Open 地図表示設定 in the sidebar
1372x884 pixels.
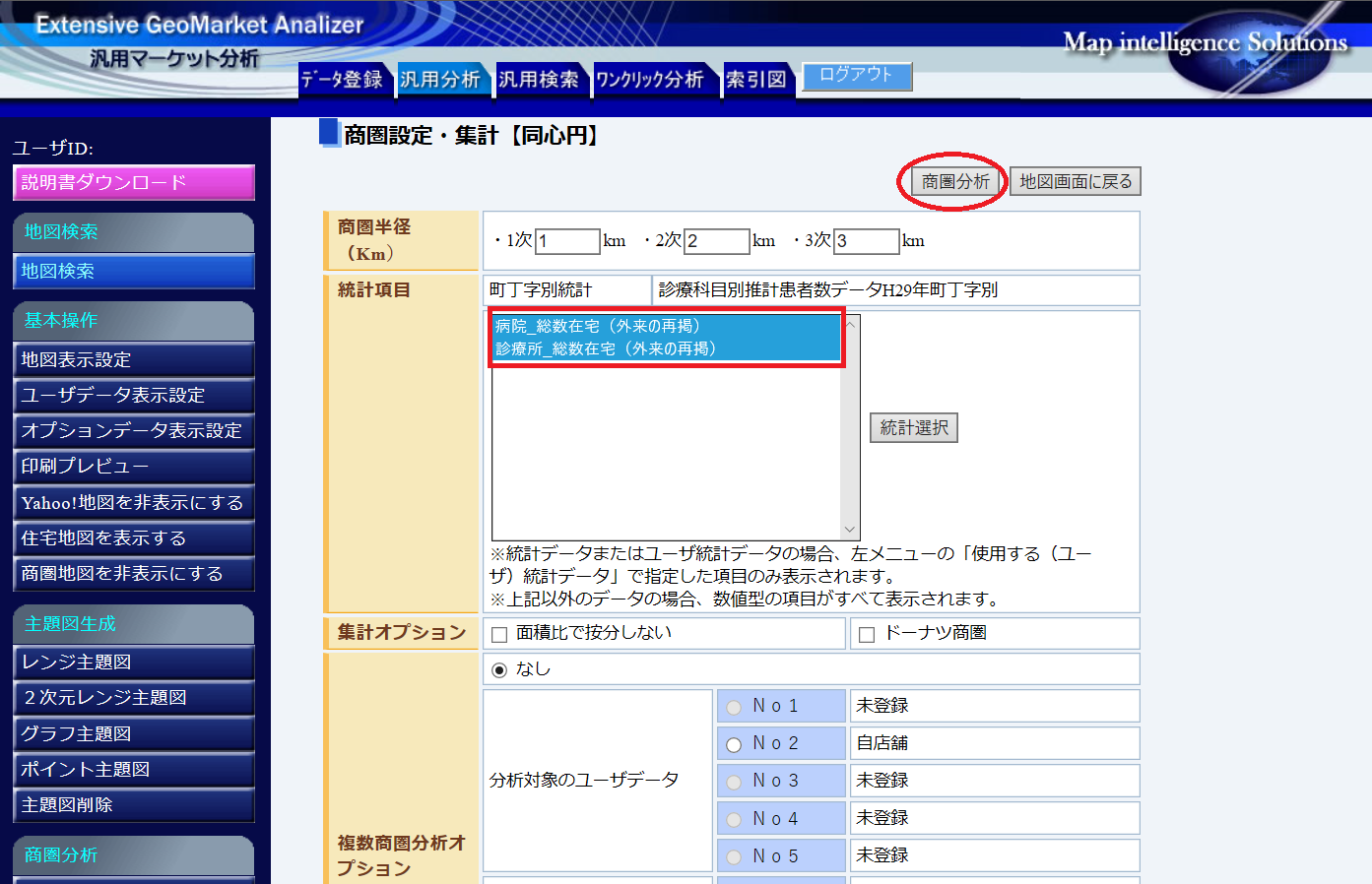point(134,359)
